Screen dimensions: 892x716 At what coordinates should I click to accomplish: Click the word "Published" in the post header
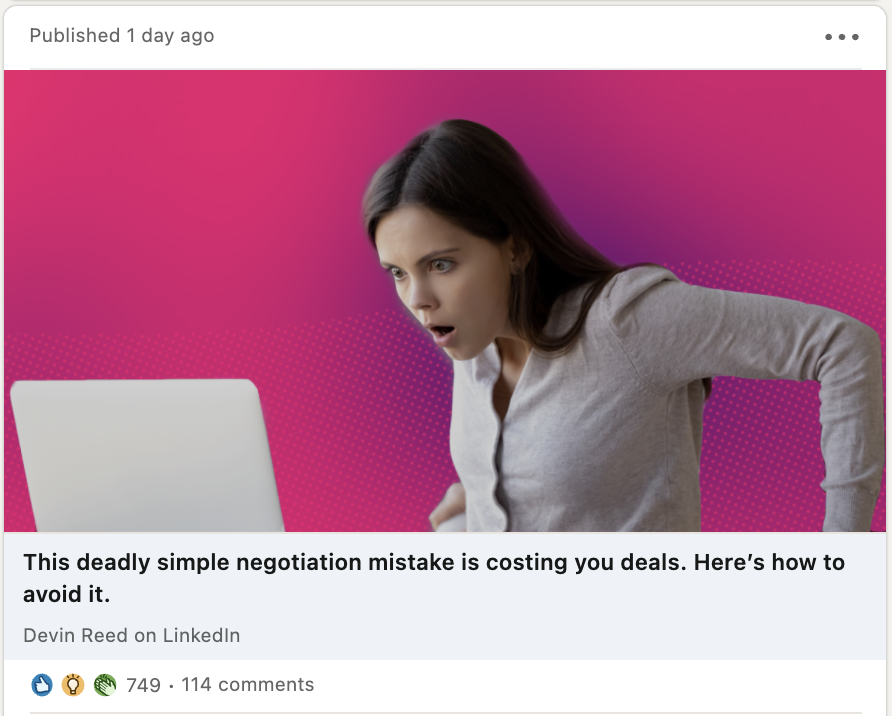coord(75,36)
